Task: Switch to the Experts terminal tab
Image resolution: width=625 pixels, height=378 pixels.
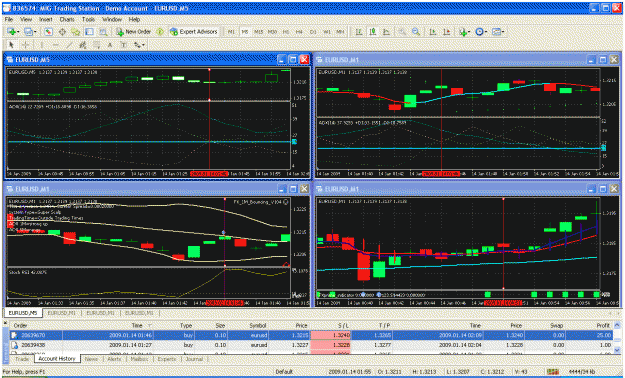Action: coord(167,359)
